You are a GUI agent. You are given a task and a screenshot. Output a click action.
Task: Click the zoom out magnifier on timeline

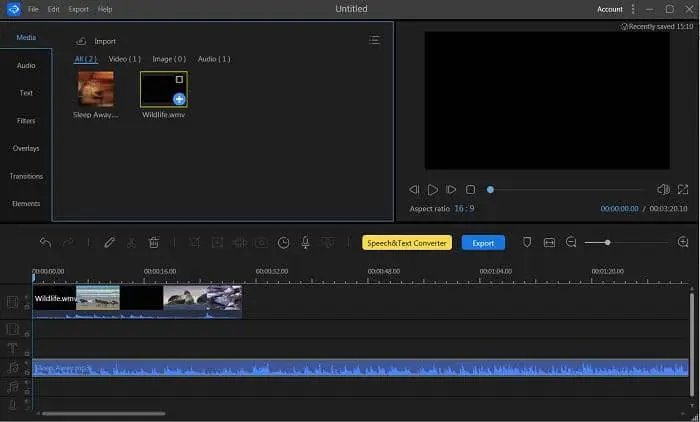point(571,243)
